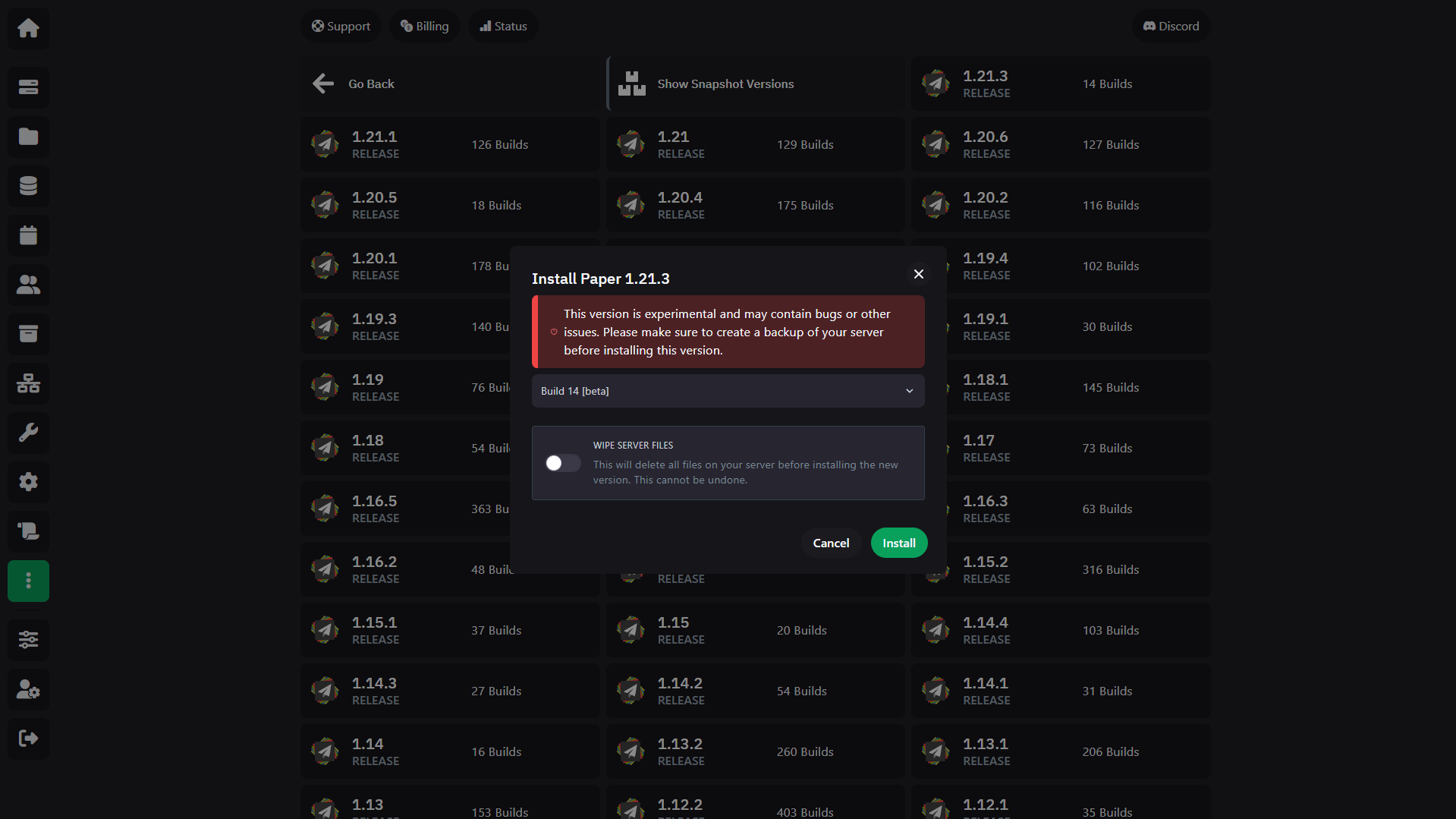Select version 1.18.1 card
Viewport: 1456px width, 819px height.
[1078, 387]
